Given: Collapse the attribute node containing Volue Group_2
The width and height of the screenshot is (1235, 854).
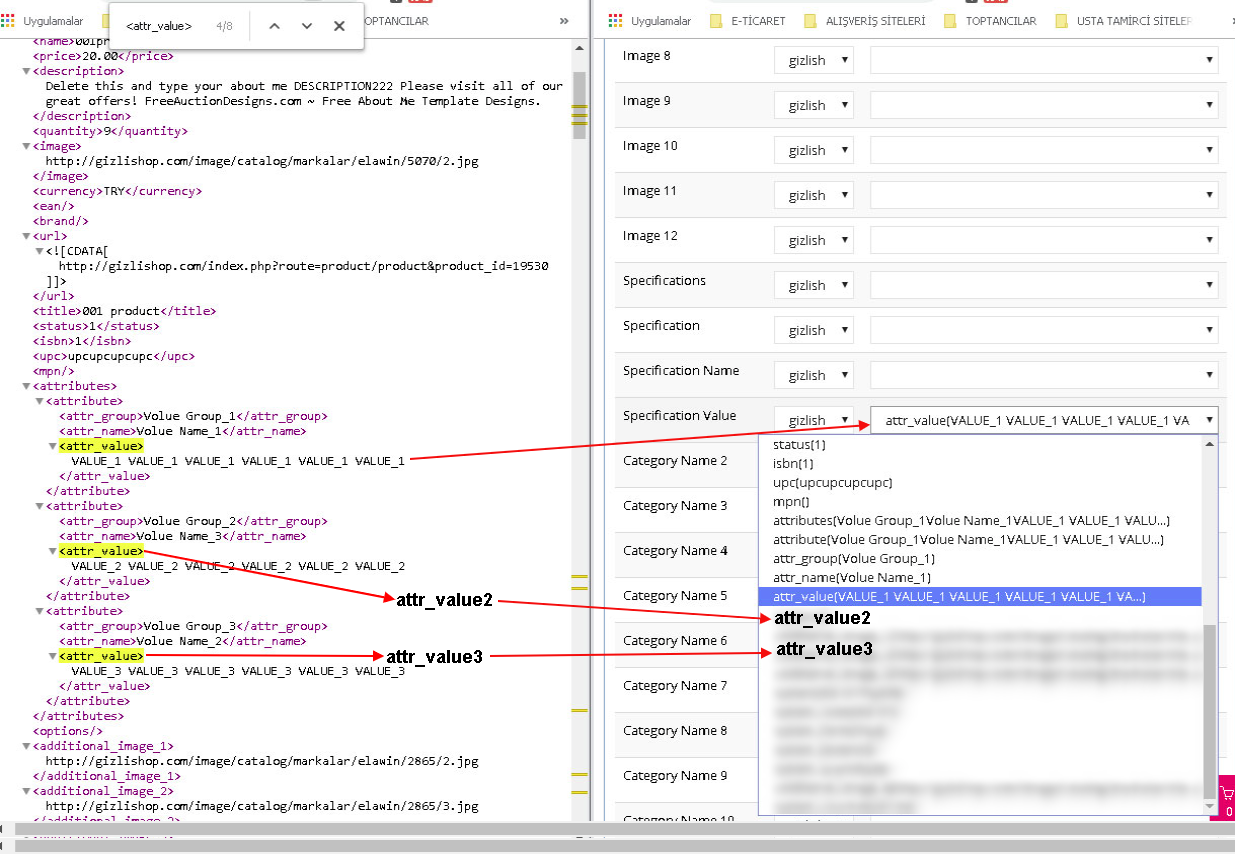Looking at the screenshot, I should (x=38, y=506).
